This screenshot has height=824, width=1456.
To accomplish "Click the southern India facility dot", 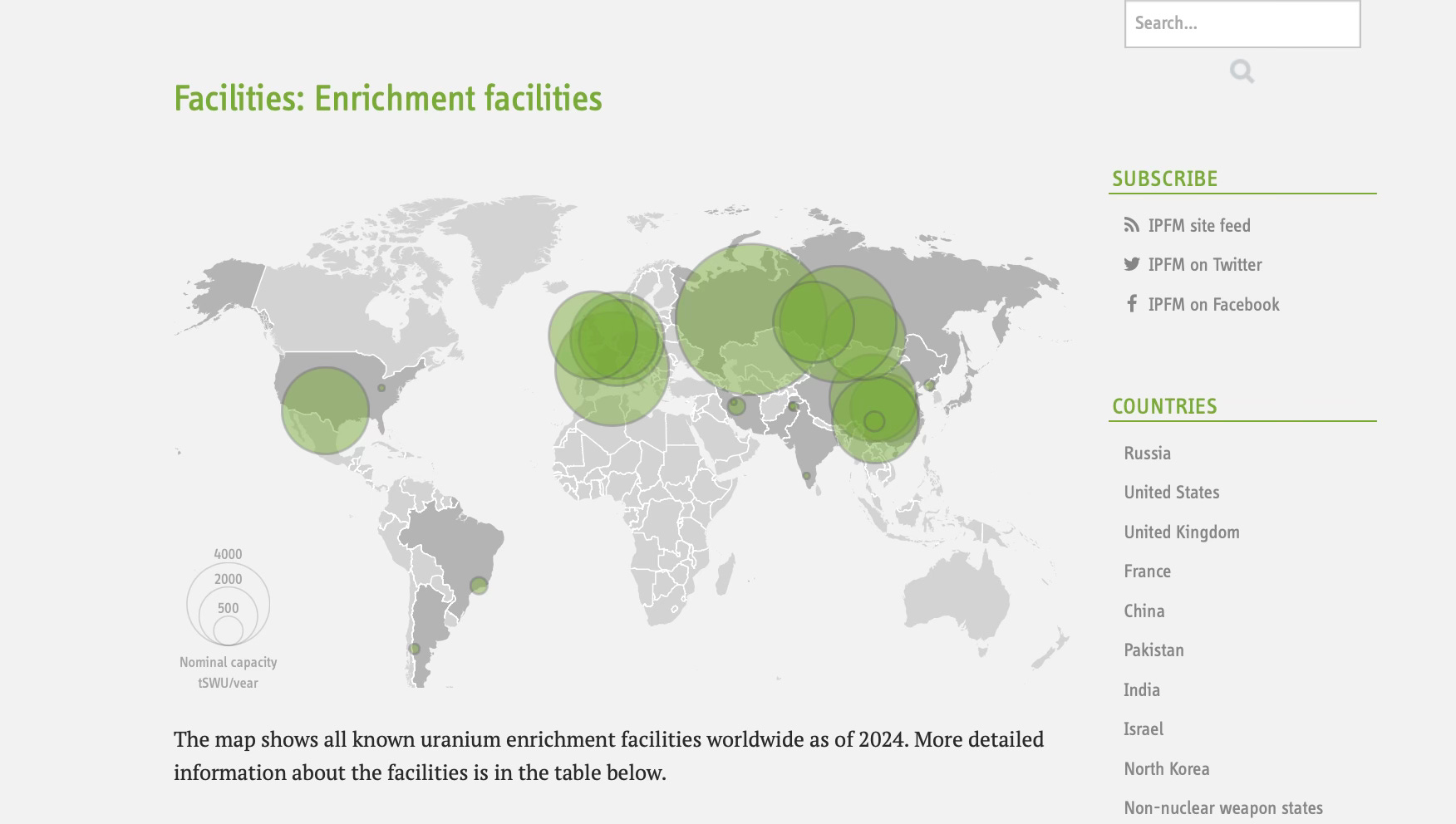I will [x=806, y=476].
